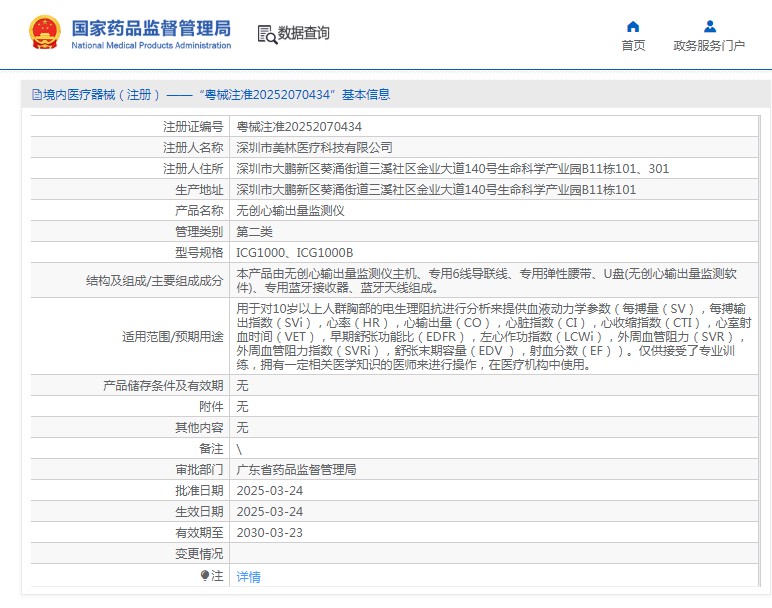Click the 注册人住所 label
This screenshot has width=772, height=608.
tap(193, 169)
